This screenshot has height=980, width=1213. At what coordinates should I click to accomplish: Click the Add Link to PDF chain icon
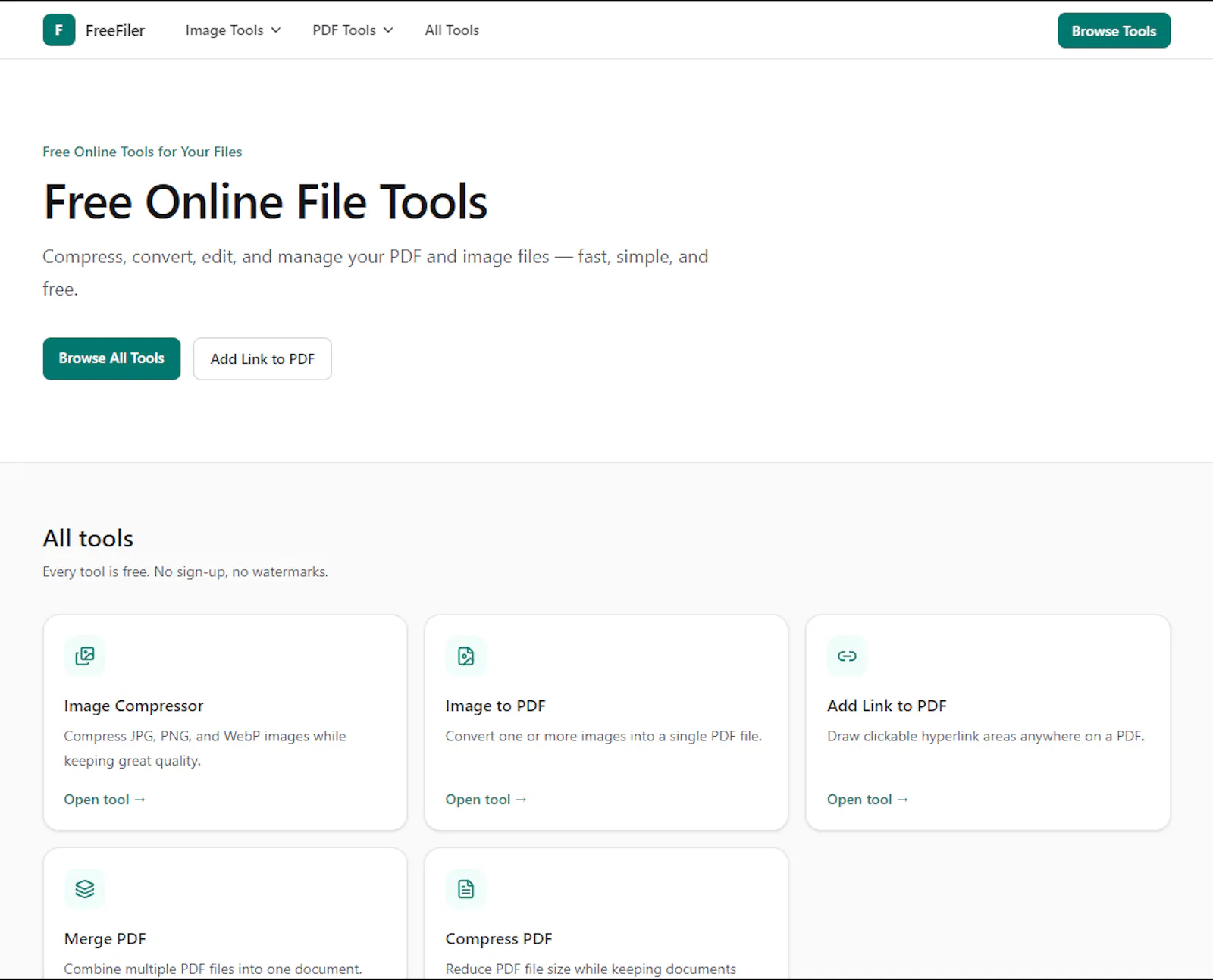coord(848,656)
